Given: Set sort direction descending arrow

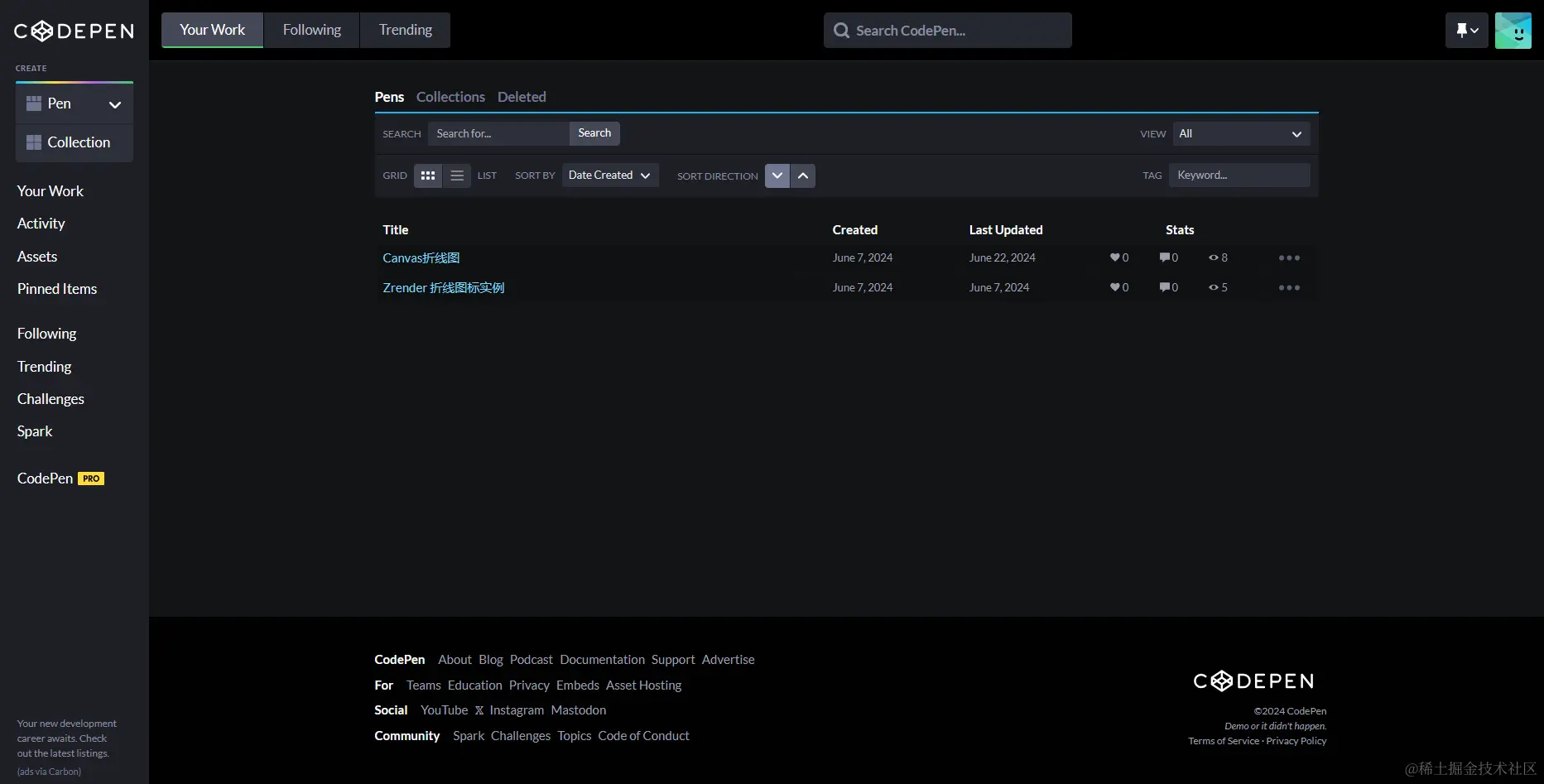Looking at the screenshot, I should pyautogui.click(x=777, y=176).
